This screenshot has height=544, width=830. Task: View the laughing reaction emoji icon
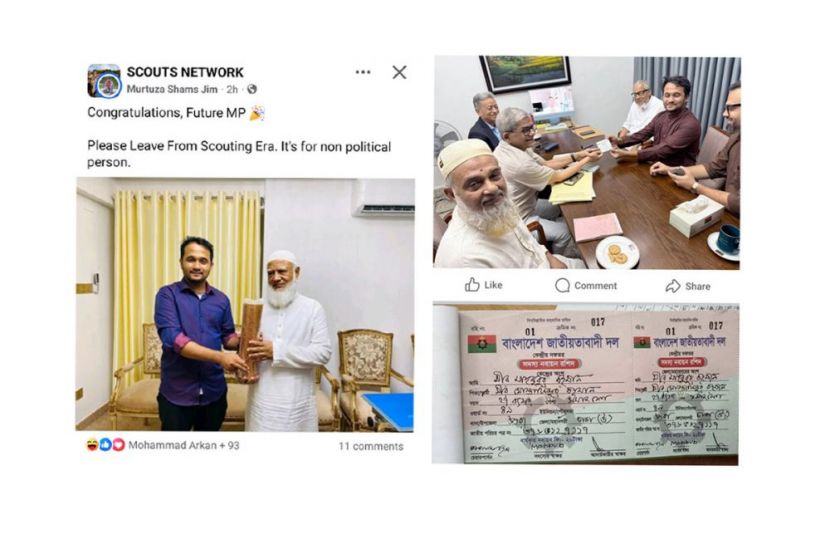tap(92, 445)
